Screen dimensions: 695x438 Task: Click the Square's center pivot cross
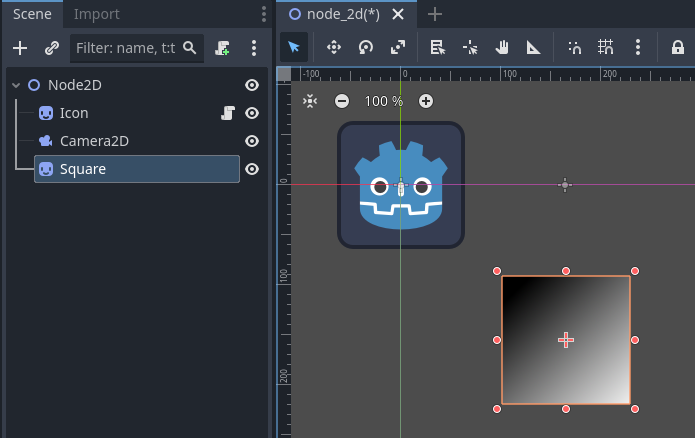(566, 340)
